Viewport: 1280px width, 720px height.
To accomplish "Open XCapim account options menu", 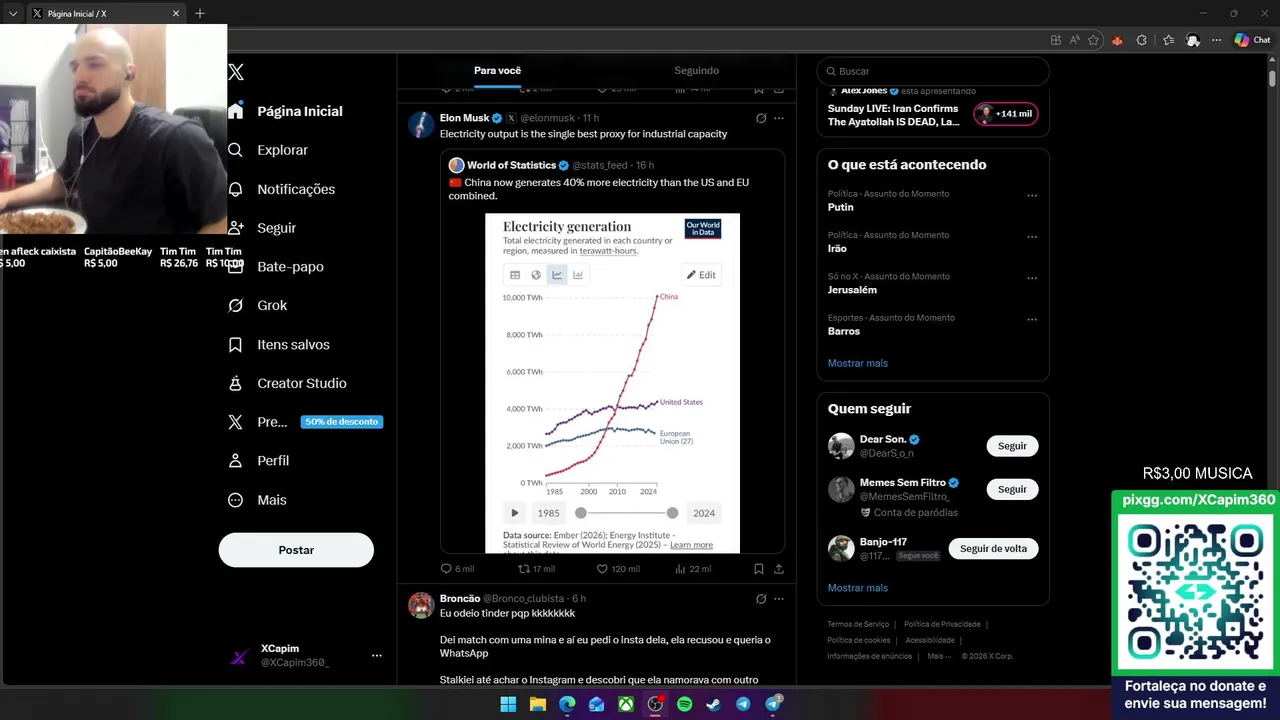I will click(377, 655).
